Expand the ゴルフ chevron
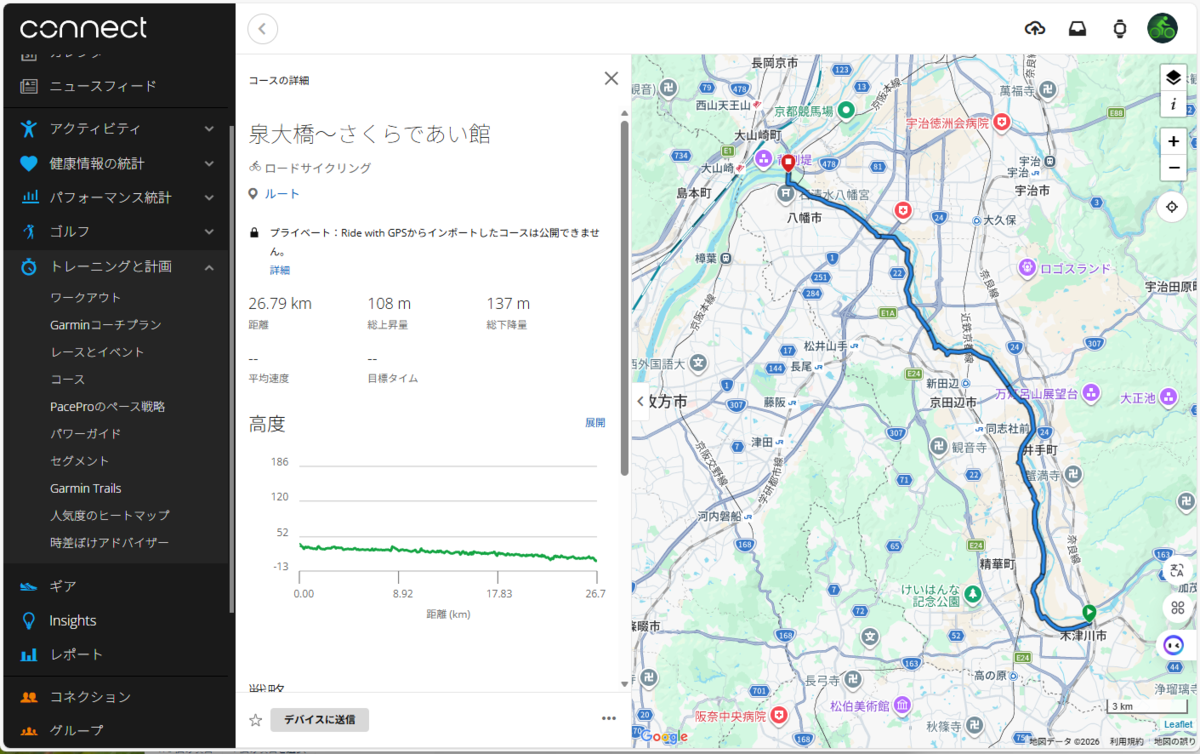 209,232
